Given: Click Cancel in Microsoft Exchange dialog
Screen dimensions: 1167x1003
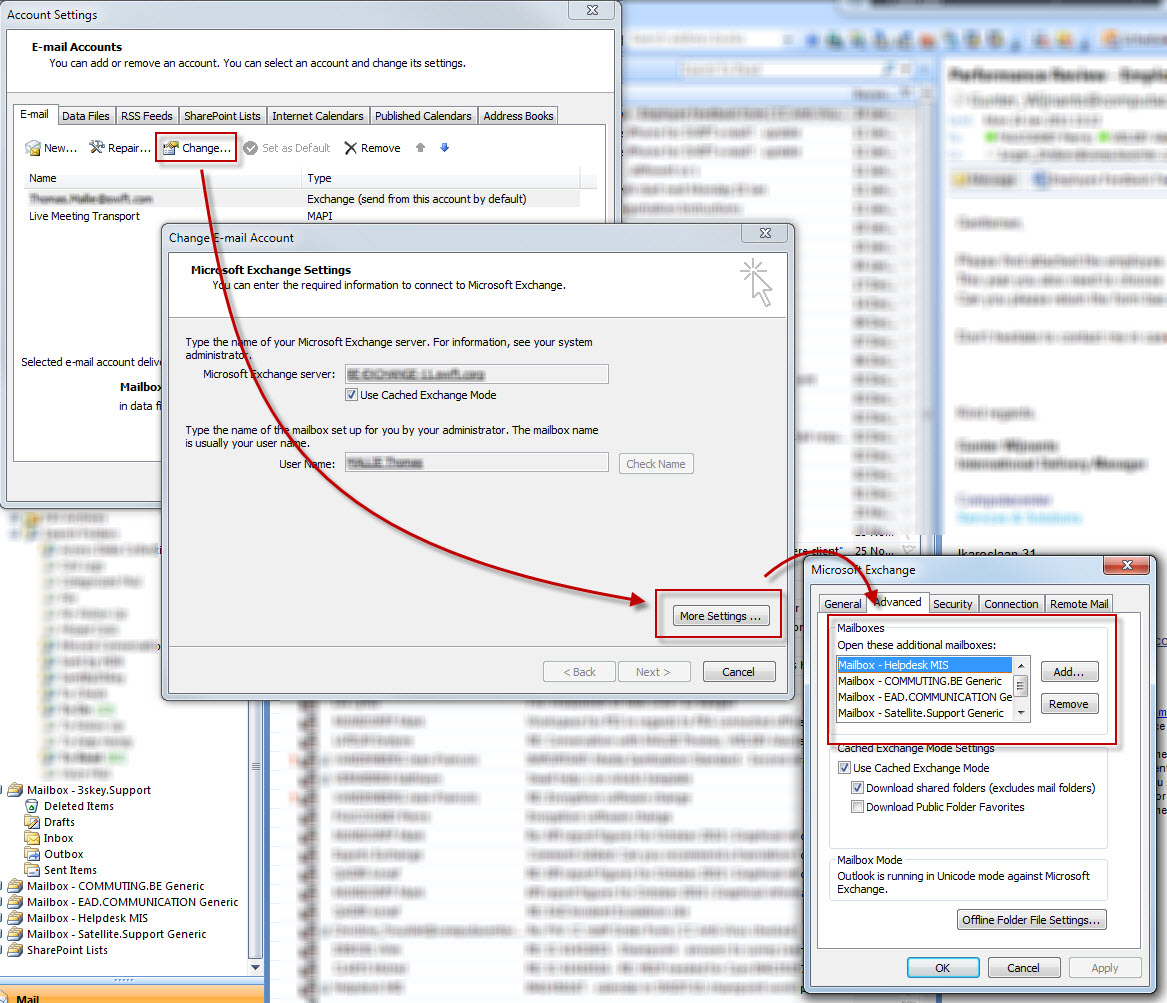Looking at the screenshot, I should (1023, 967).
